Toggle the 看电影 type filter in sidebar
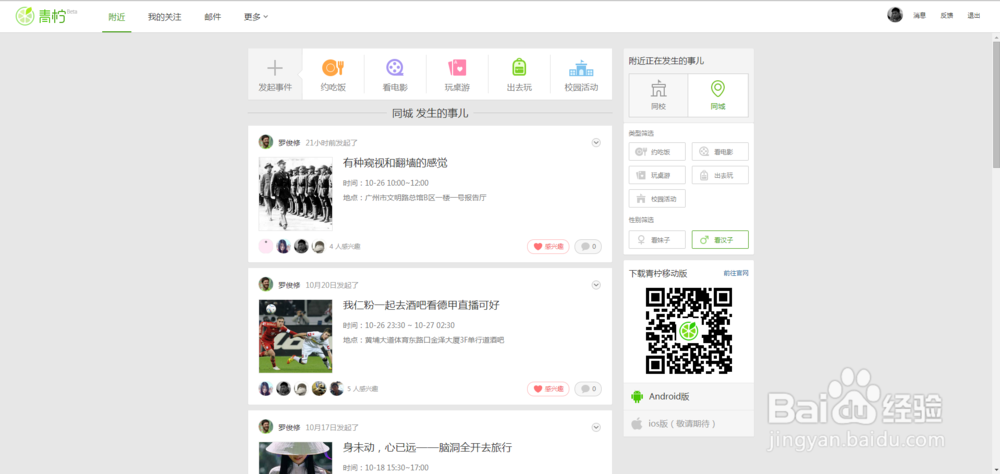Screen dimensions: 1000x474 [x=720, y=152]
